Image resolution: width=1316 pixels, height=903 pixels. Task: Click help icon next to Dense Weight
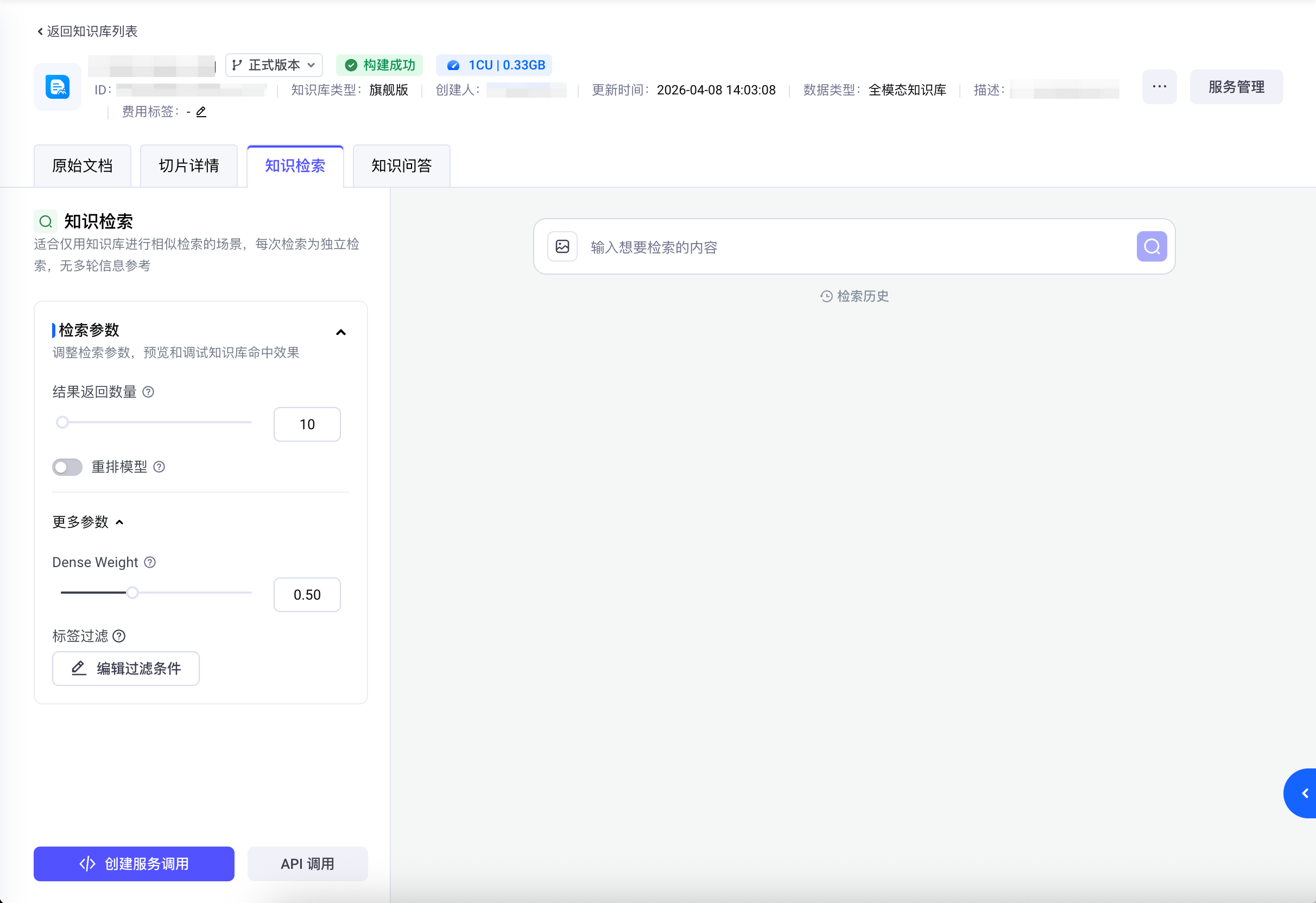[x=150, y=562]
